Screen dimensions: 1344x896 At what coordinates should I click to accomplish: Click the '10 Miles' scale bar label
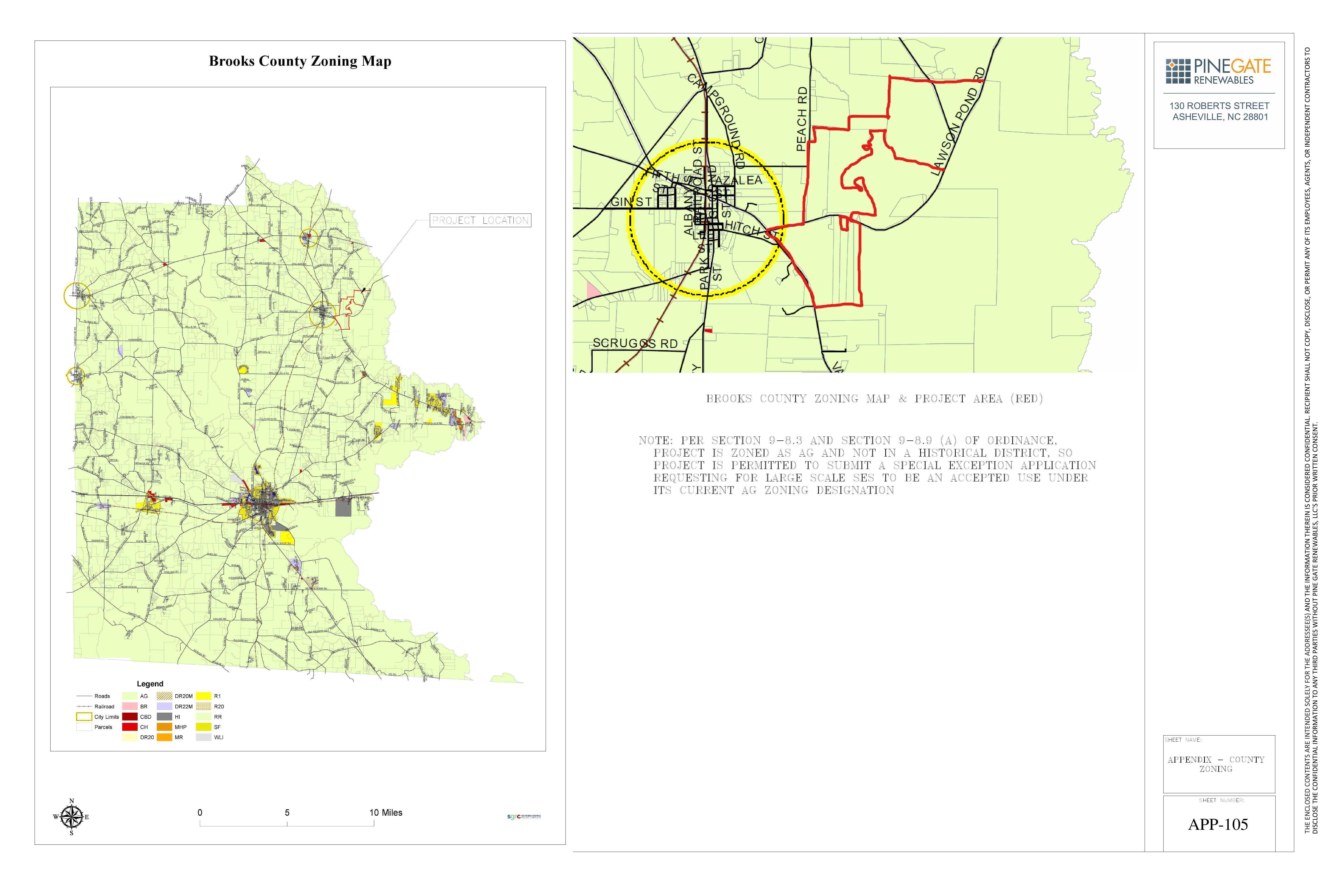386,813
